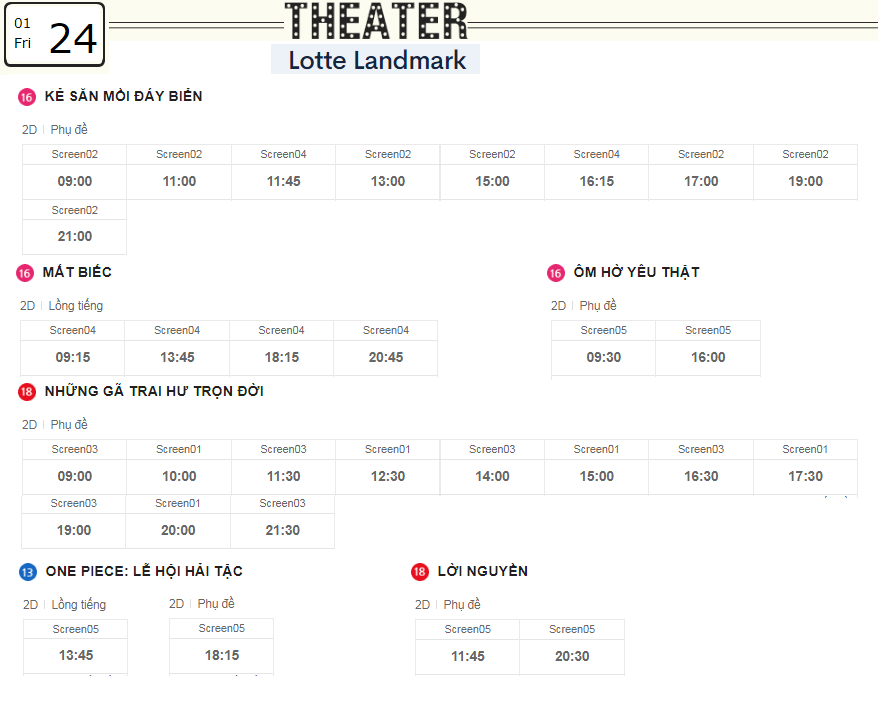Pick the 12:30 Screen01 showtime

[x=387, y=467]
